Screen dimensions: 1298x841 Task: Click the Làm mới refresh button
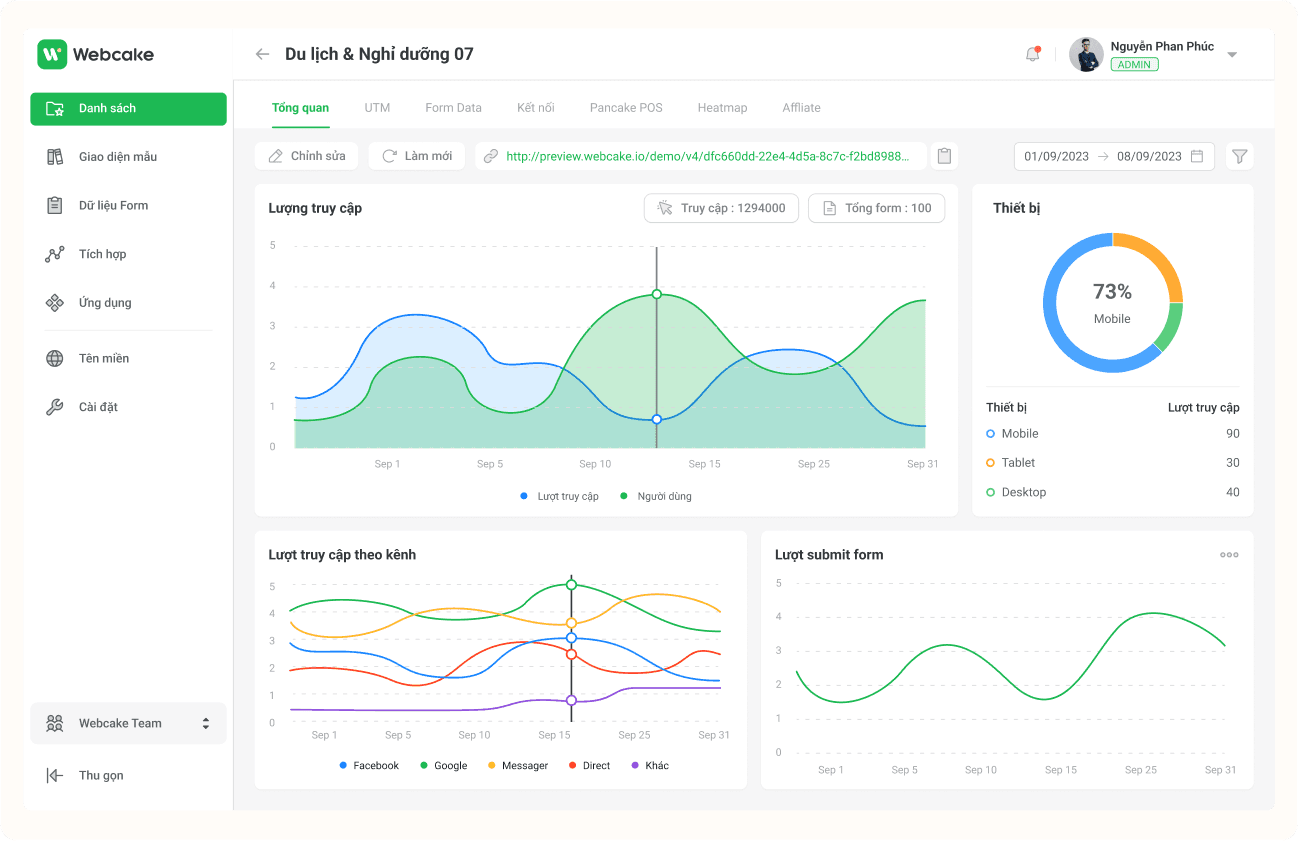[x=416, y=156]
